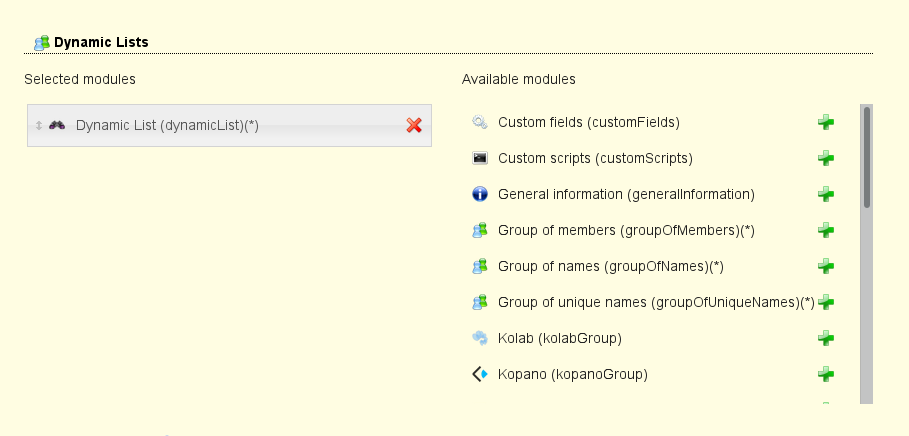Add the Group of members module

pos(825,230)
